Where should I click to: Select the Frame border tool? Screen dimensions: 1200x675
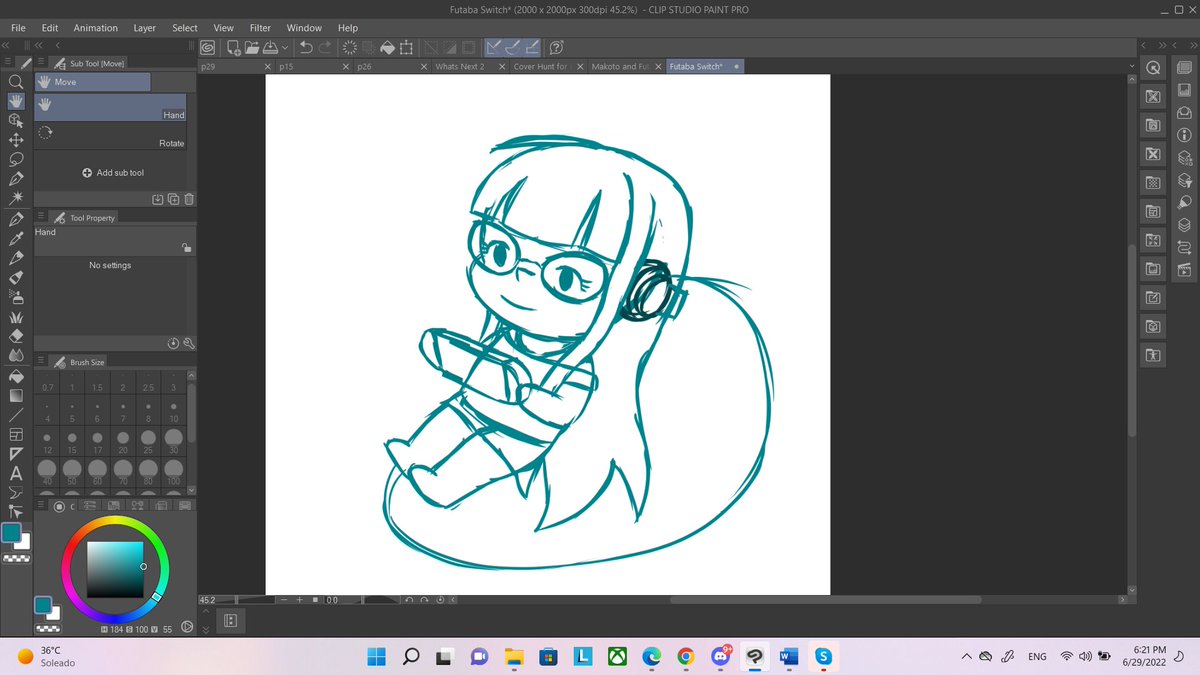[16, 435]
